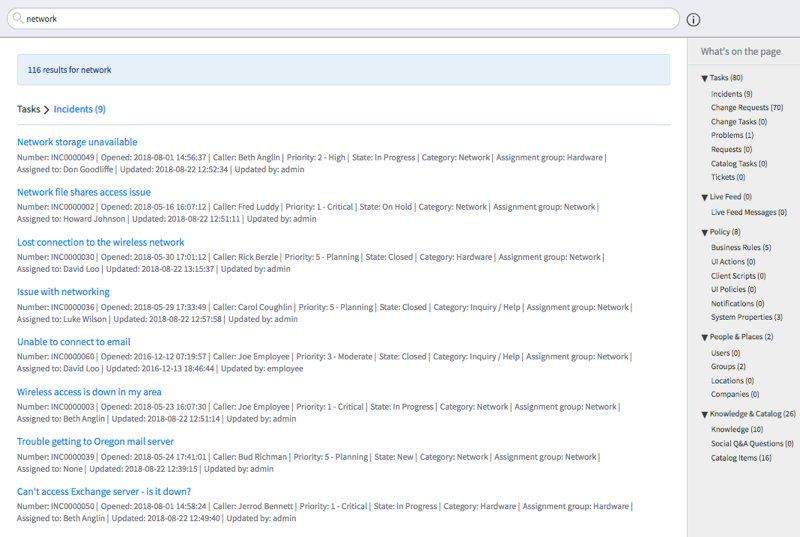The image size is (800, 537).
Task: Select Problems (1) in sidebar
Action: pyautogui.click(x=732, y=135)
